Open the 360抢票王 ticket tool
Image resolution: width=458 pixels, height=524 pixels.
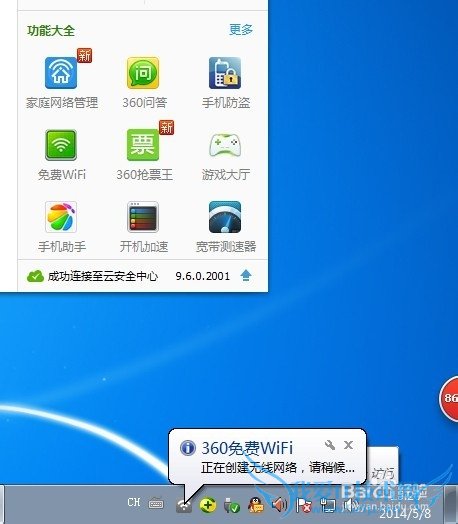tap(143, 145)
